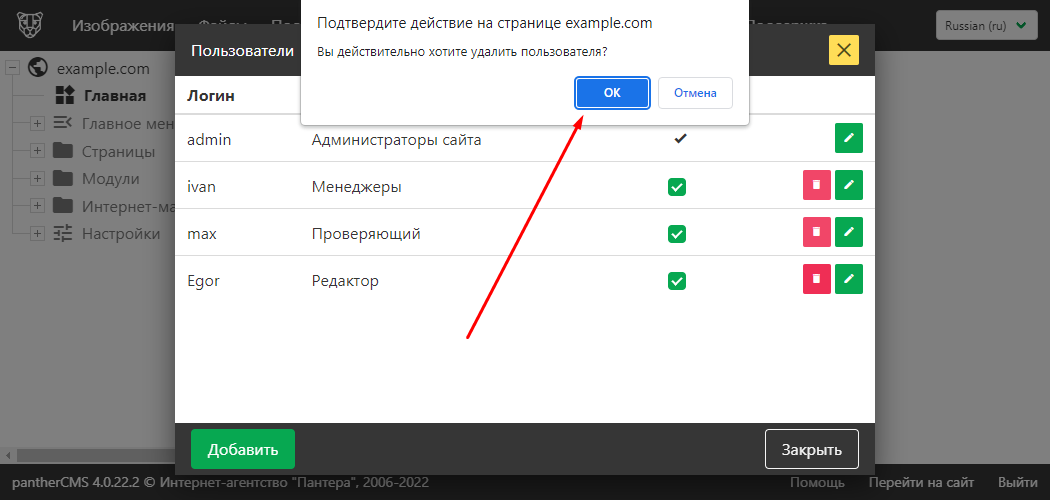Click the Egor login cell

(x=204, y=280)
